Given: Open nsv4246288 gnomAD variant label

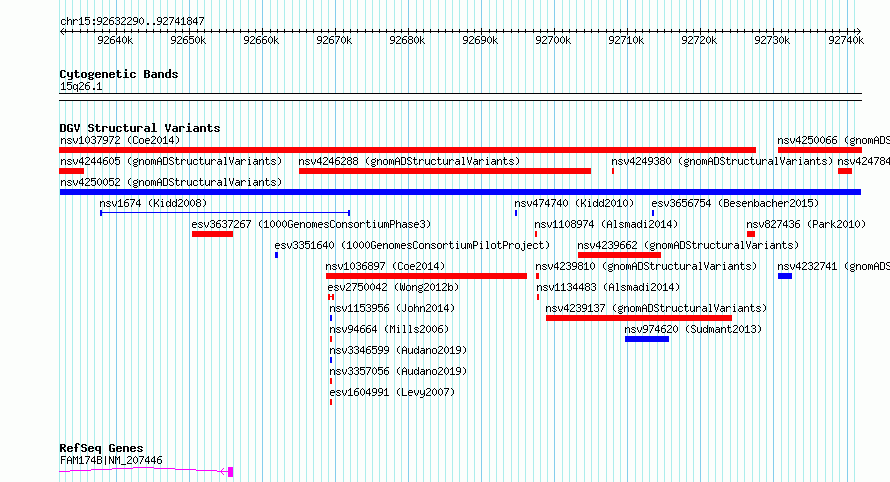Looking at the screenshot, I should (409, 161).
